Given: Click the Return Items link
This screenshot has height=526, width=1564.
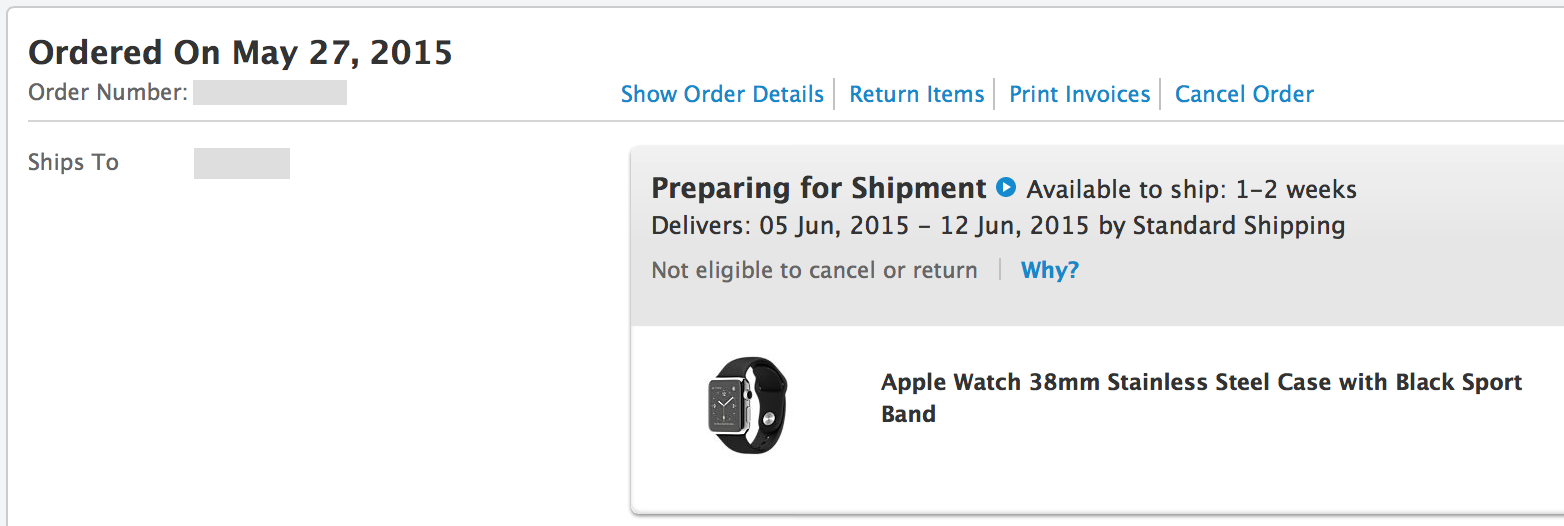Looking at the screenshot, I should coord(917,94).
